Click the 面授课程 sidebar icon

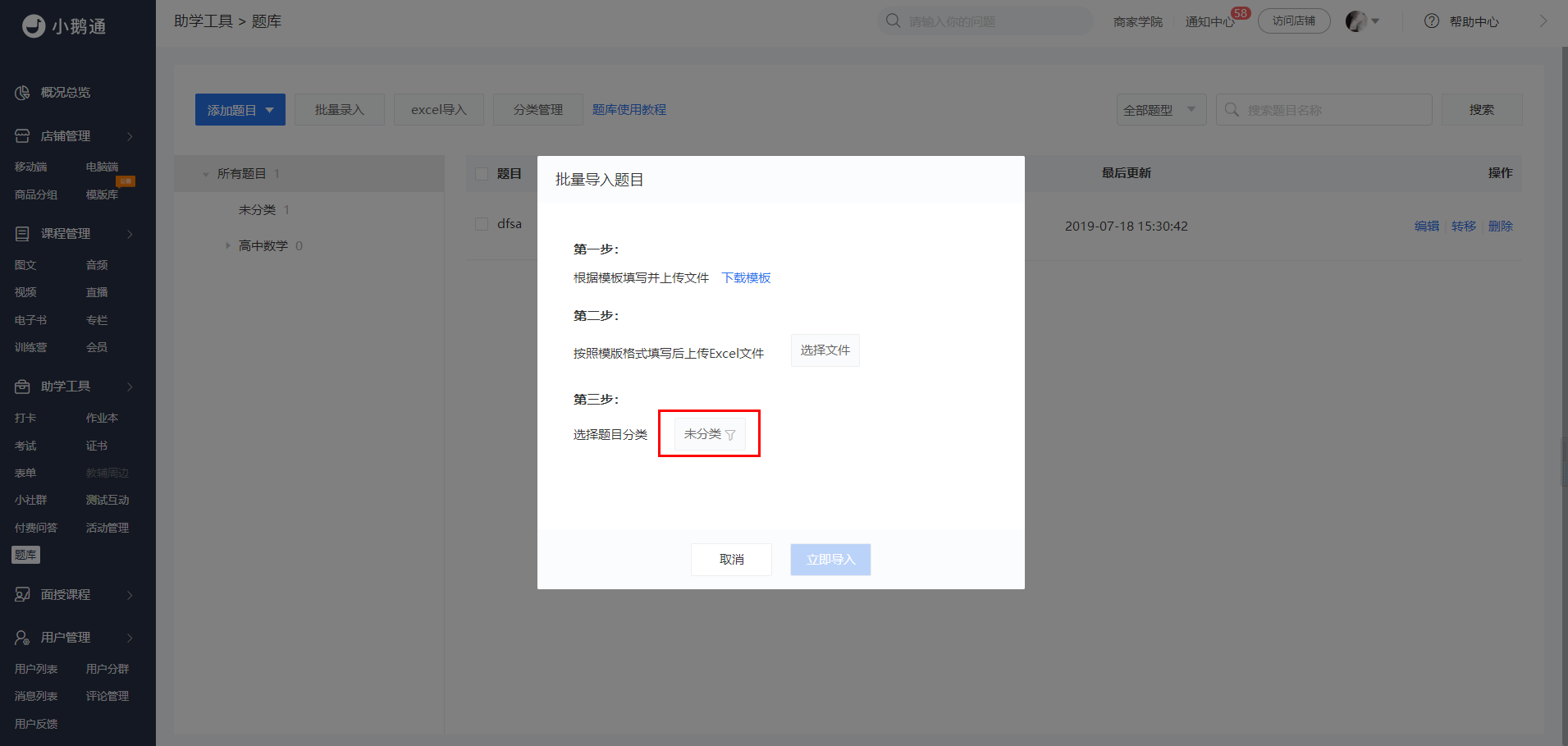(22, 595)
